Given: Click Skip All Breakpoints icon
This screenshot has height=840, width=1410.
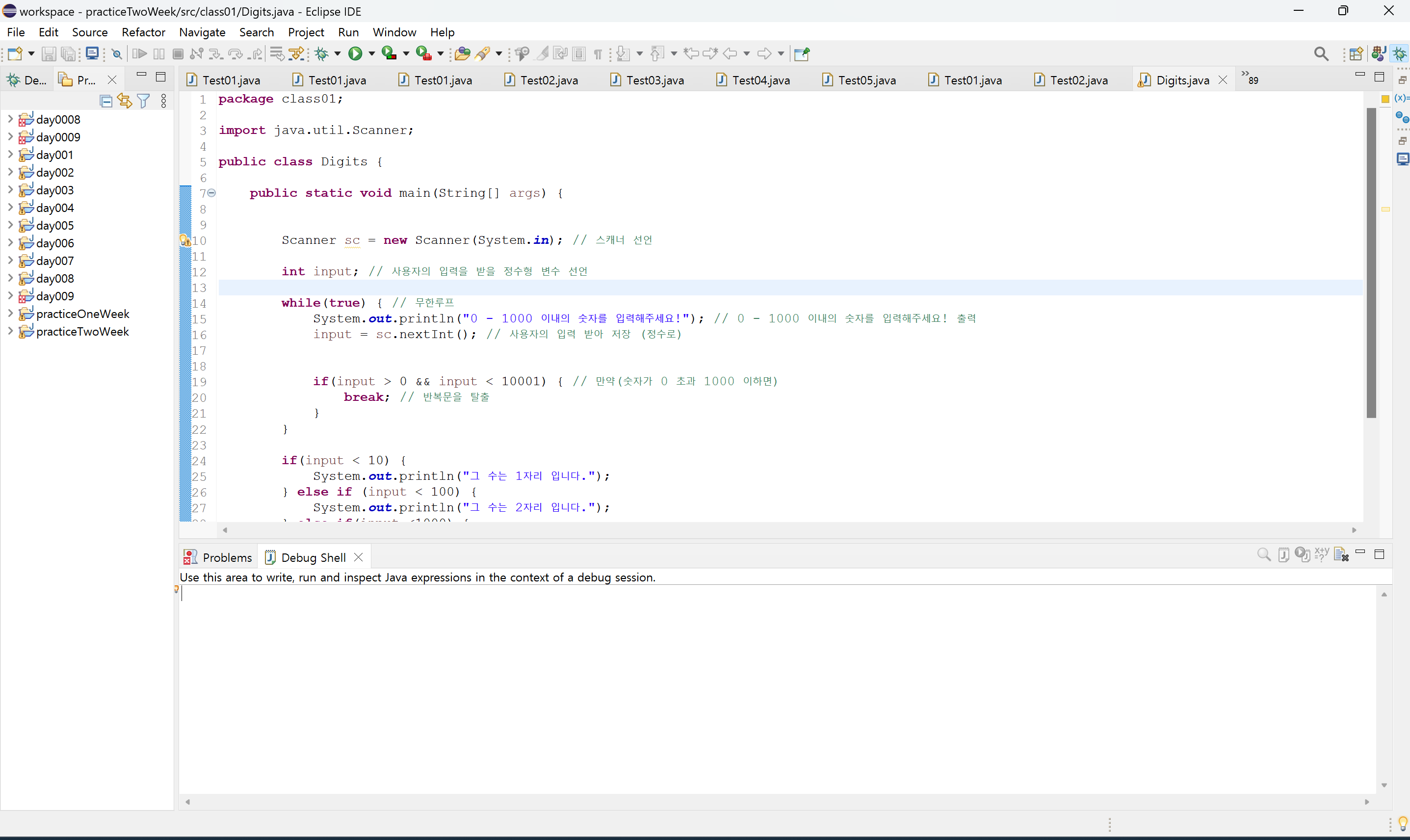Looking at the screenshot, I should click(117, 54).
